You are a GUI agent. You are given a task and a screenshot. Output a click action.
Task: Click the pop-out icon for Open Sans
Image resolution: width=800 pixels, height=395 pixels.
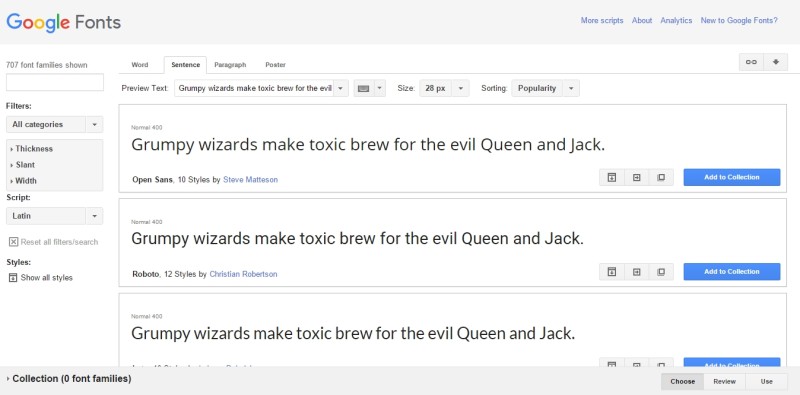point(661,177)
